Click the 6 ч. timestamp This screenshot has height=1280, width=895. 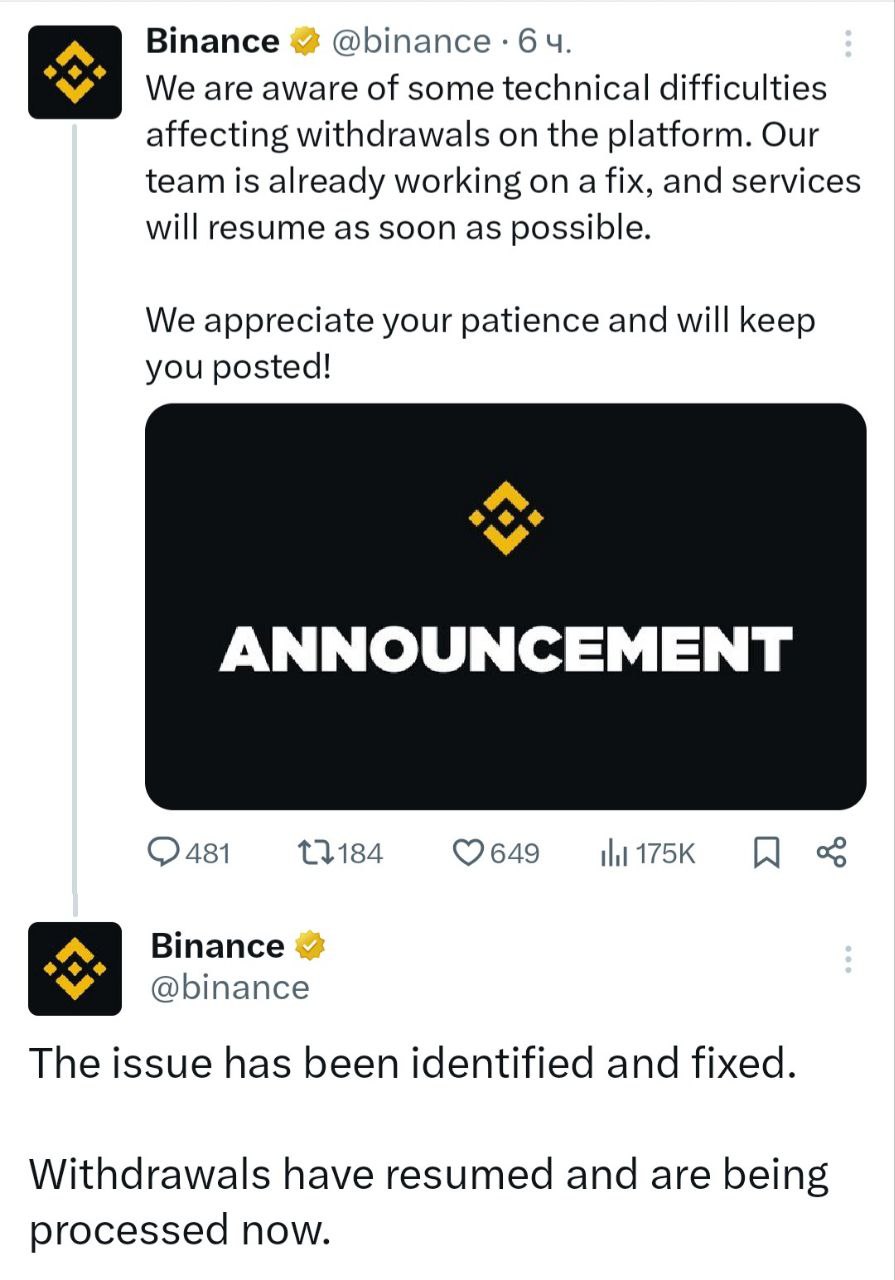click(x=545, y=42)
